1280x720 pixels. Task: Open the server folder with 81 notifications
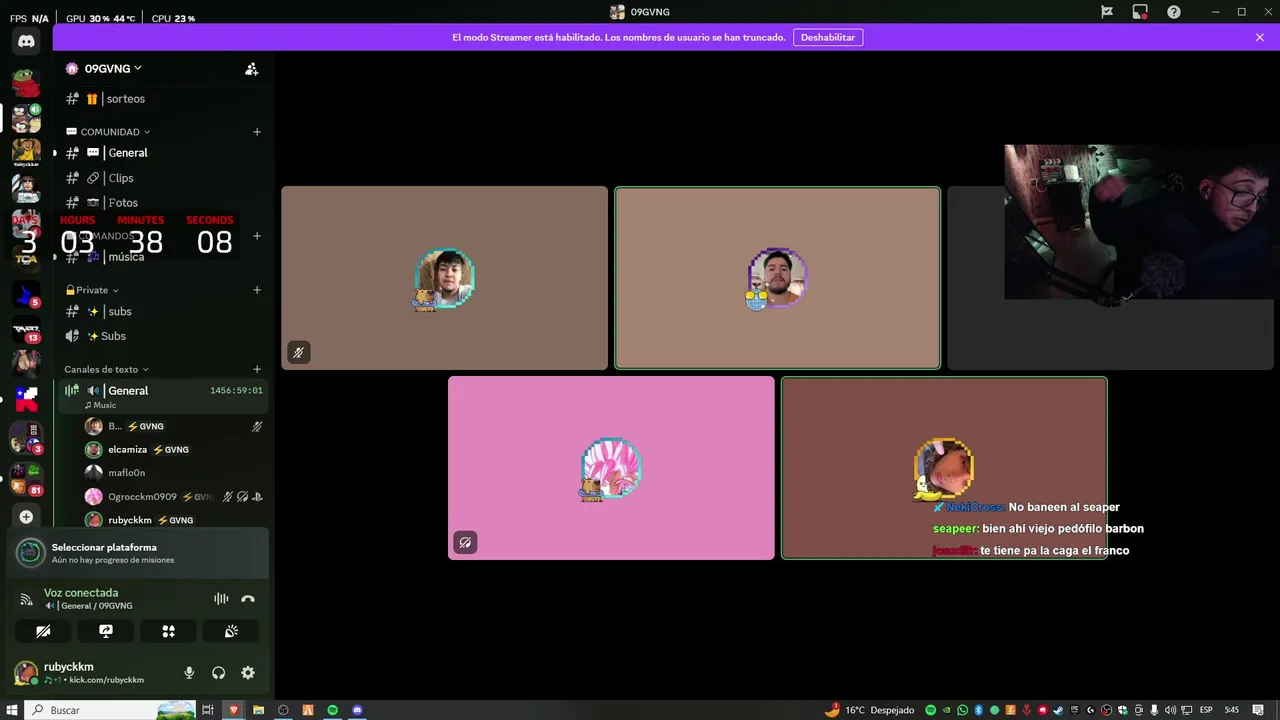(26, 478)
